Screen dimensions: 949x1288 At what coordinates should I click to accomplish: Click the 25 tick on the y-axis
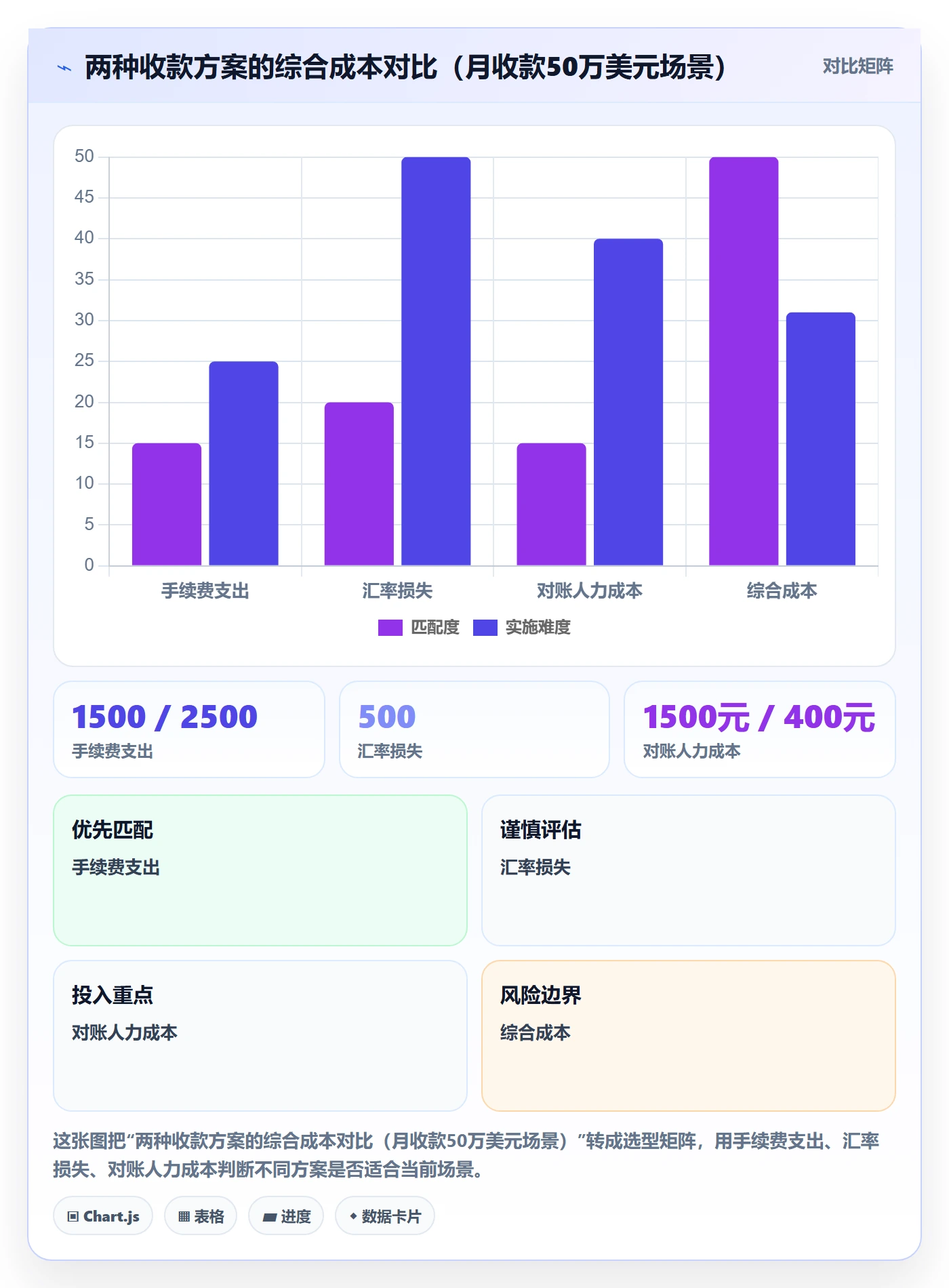coord(84,361)
